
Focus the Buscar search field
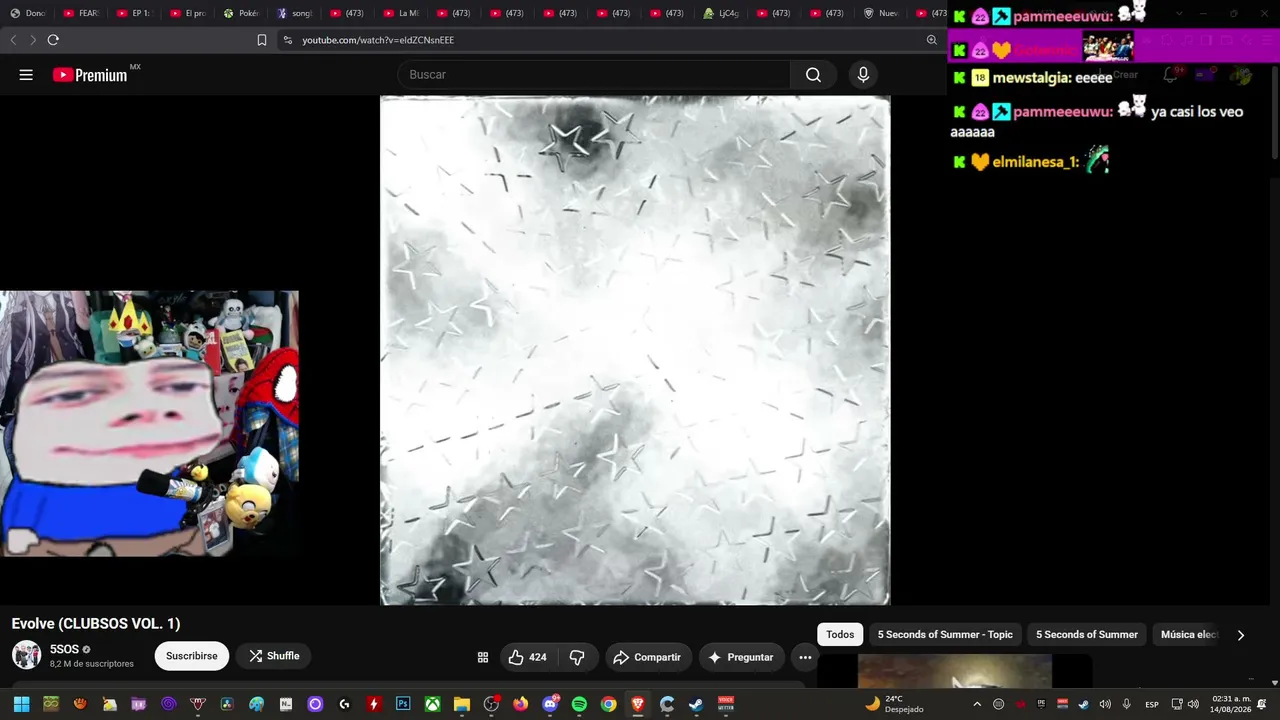(x=595, y=75)
